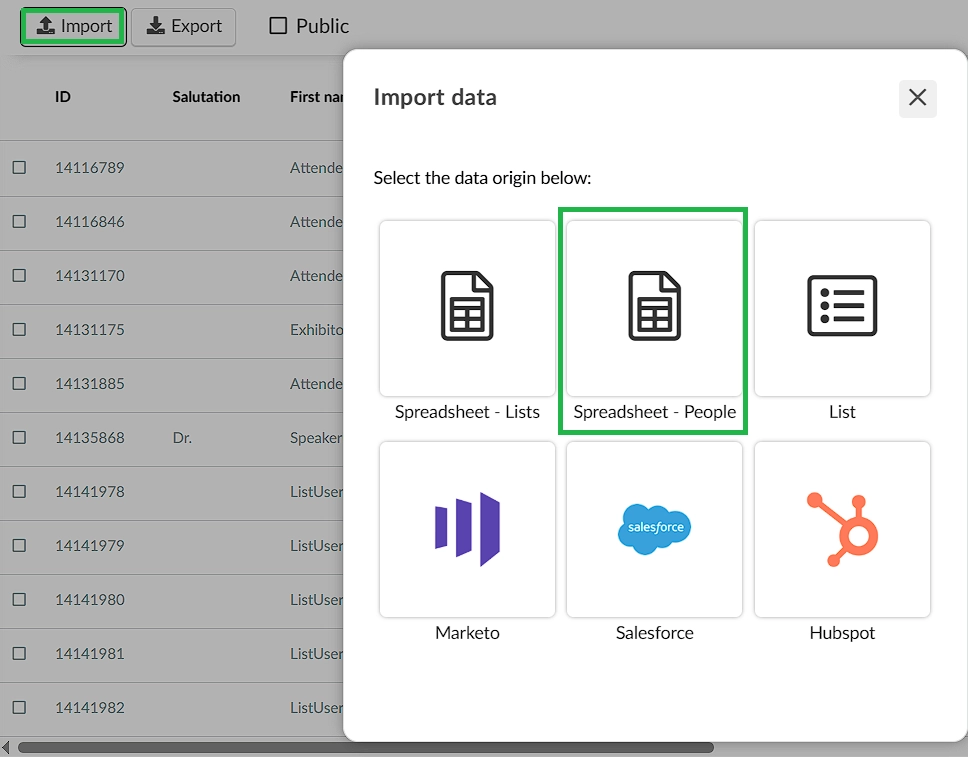The width and height of the screenshot is (968, 757).
Task: Mark the checkbox for row 14141980
Action: pyautogui.click(x=19, y=600)
